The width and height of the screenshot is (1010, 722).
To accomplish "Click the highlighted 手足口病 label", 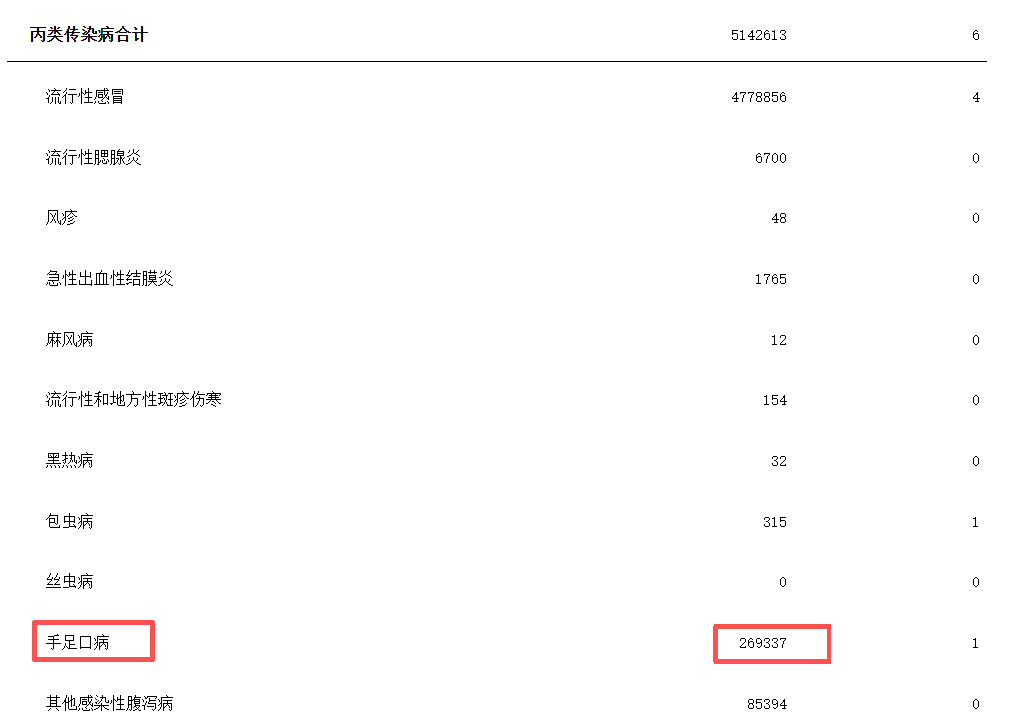I will pos(77,643).
